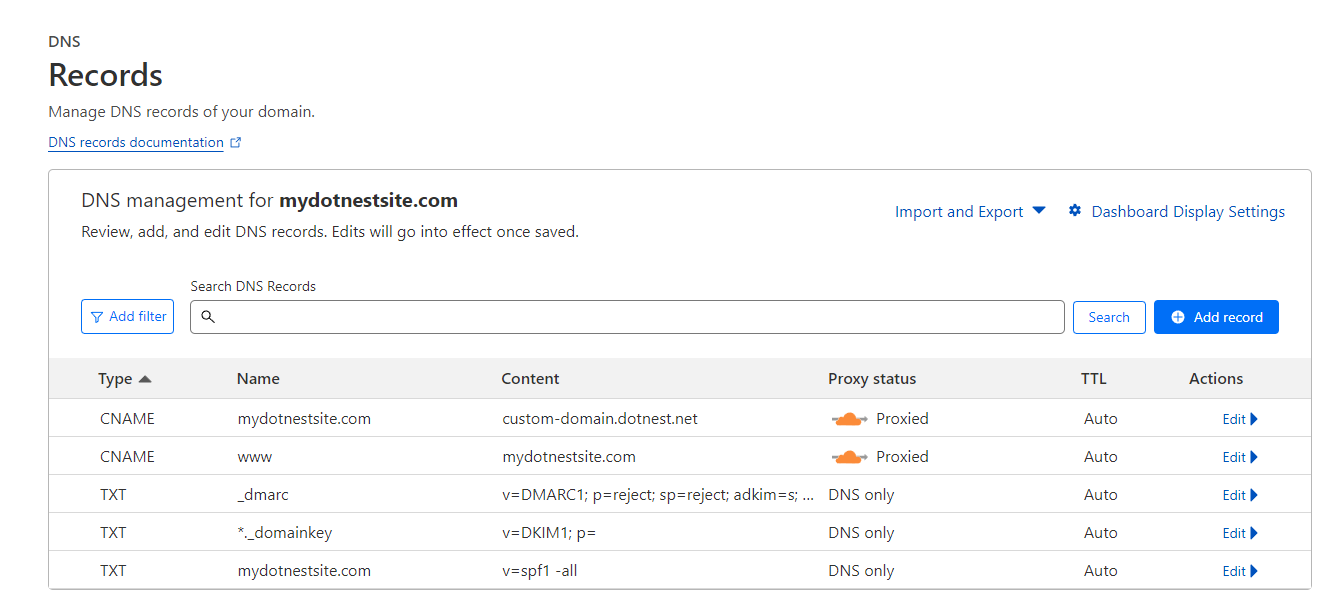Screen dimensions: 1339x596
Task: Focus the Search DNS Records input field
Action: [627, 317]
